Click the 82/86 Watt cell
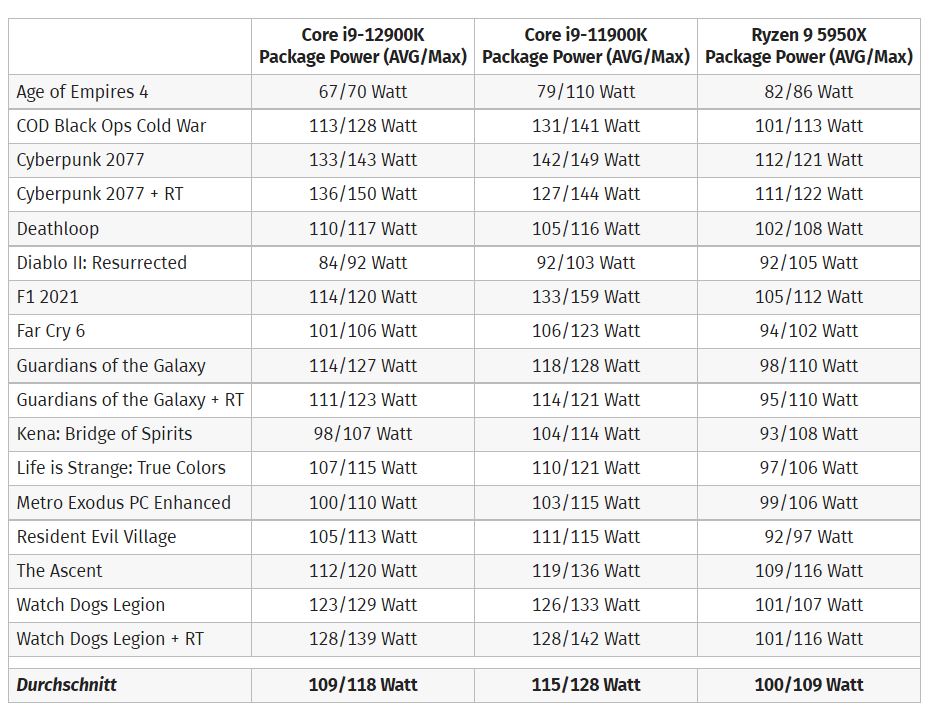Image resolution: width=929 pixels, height=722 pixels. click(x=809, y=92)
